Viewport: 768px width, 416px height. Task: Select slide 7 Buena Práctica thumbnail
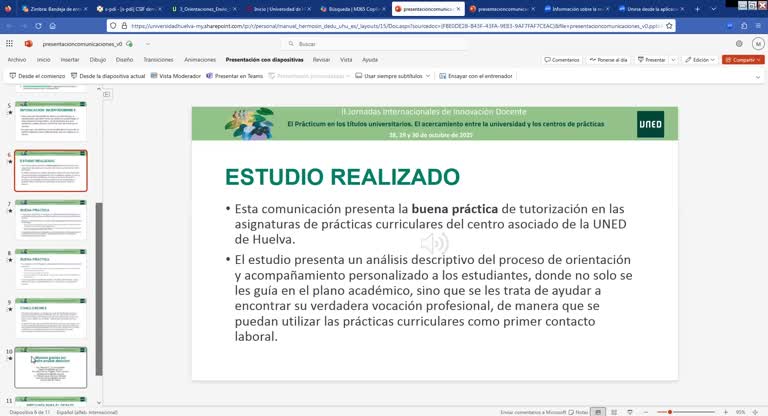[x=51, y=220]
